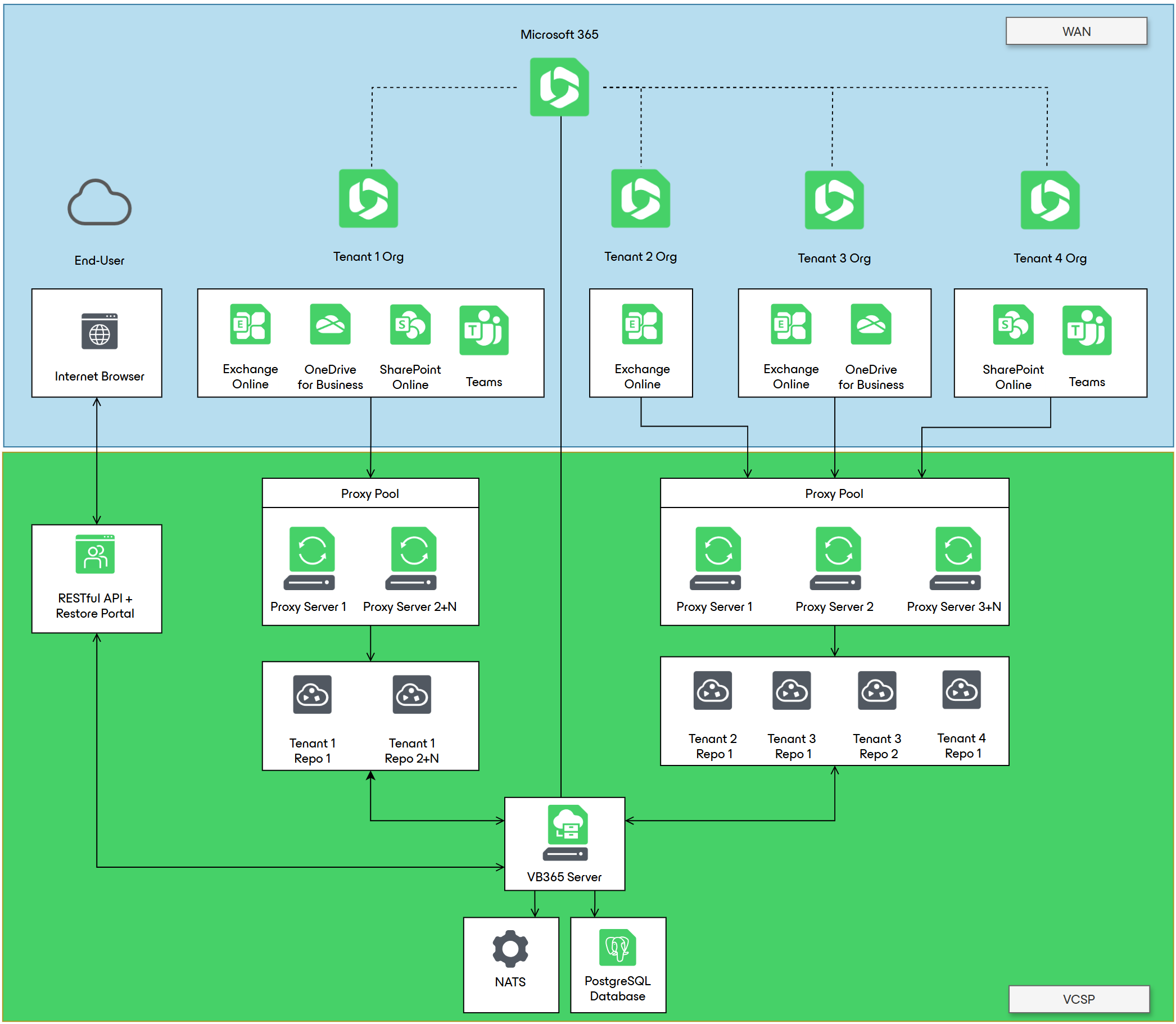Click Tenant 3 Repo 1 storage icon
The height and width of the screenshot is (1024, 1176).
791,690
